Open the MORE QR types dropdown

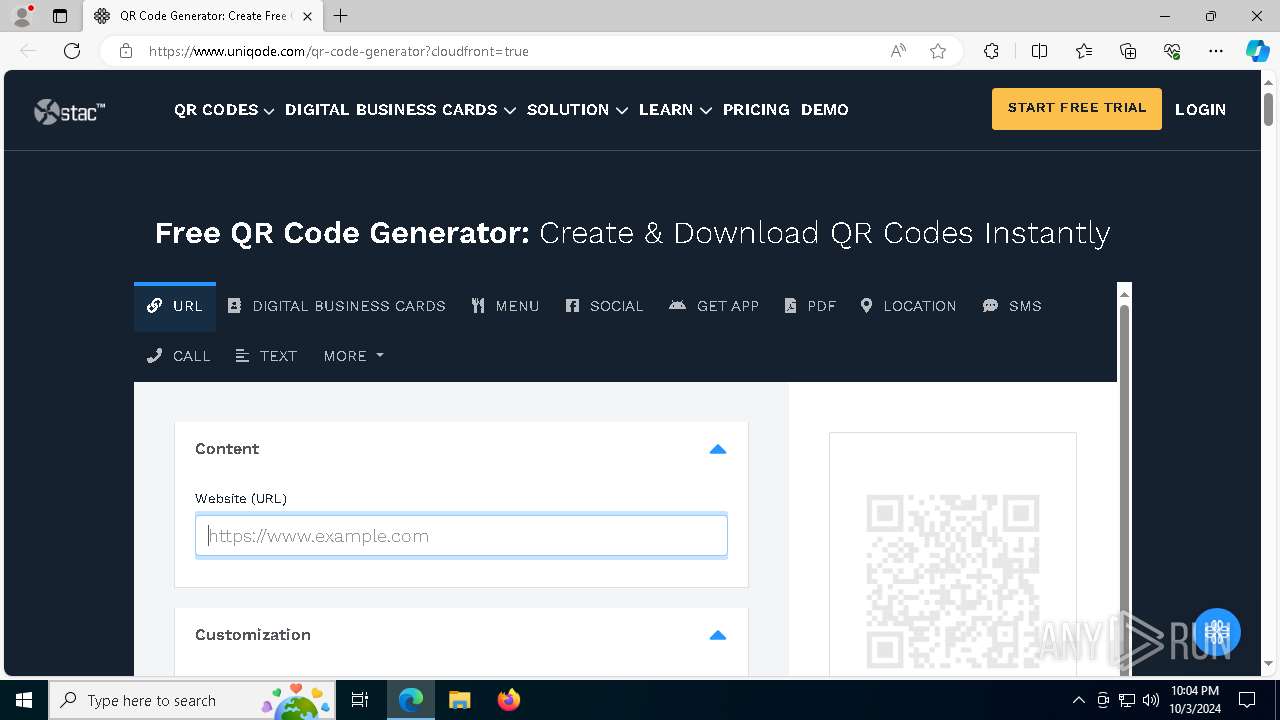click(353, 356)
